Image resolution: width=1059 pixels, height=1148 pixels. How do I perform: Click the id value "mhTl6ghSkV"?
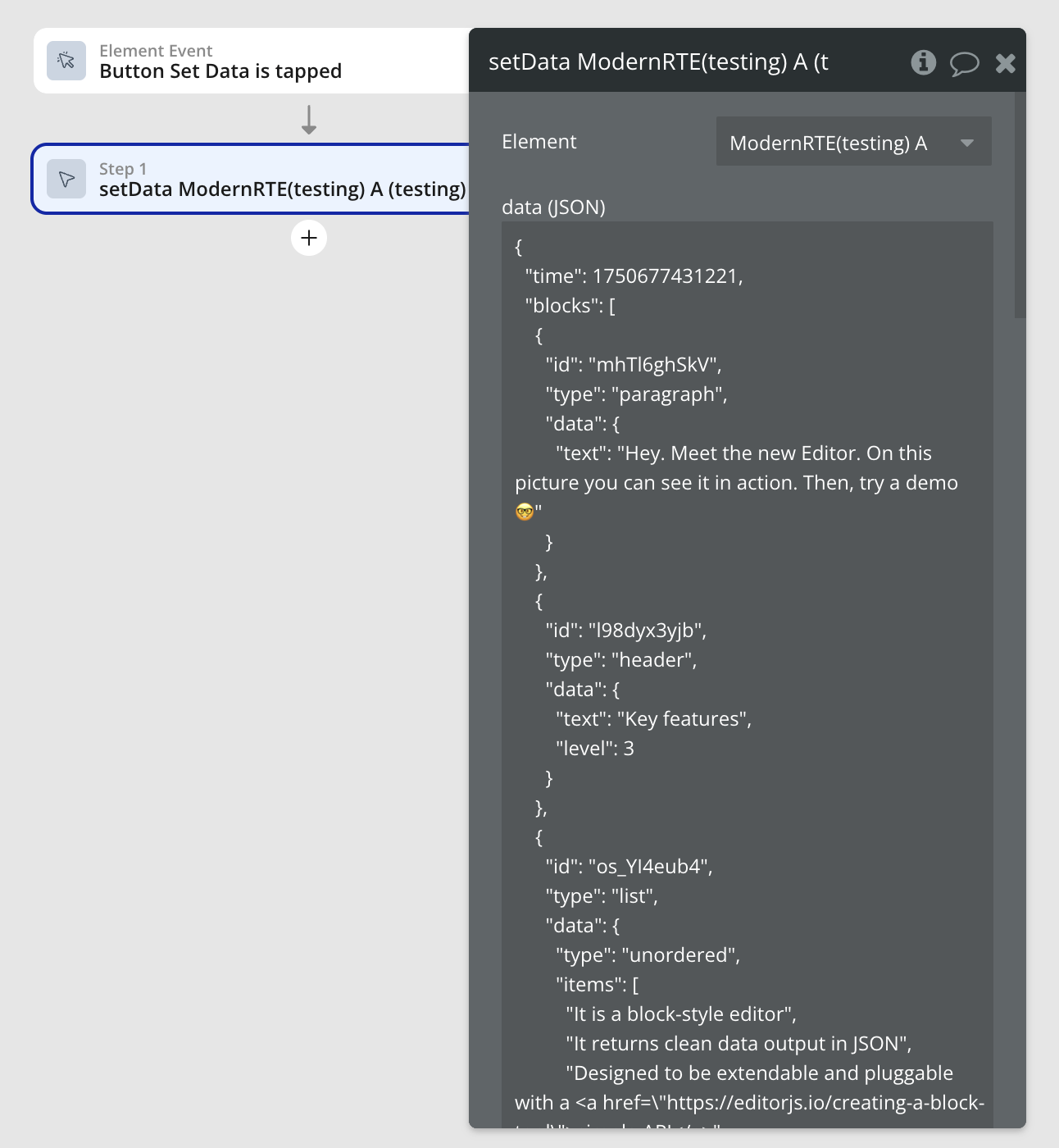click(x=653, y=365)
